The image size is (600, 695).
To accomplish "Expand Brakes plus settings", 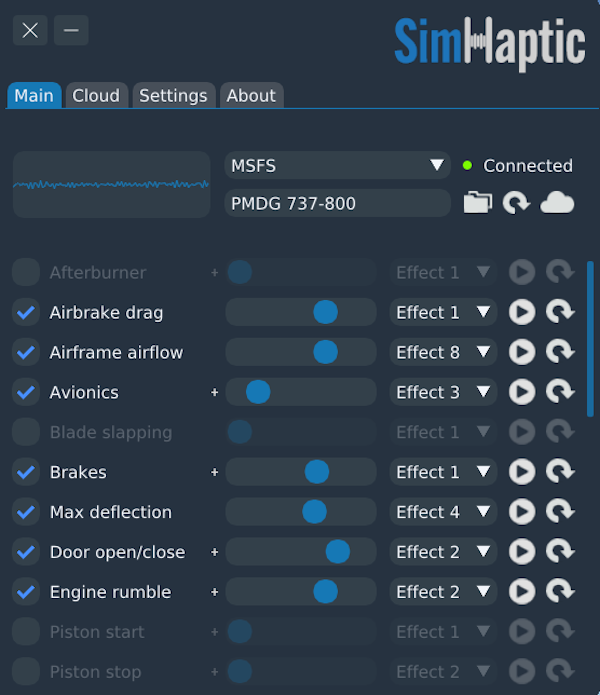I will click(x=214, y=472).
